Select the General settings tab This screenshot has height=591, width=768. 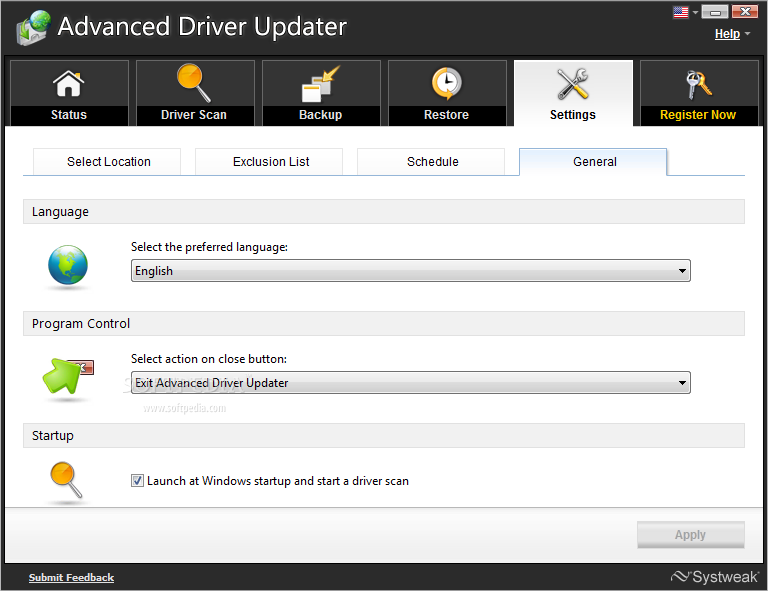[593, 162]
